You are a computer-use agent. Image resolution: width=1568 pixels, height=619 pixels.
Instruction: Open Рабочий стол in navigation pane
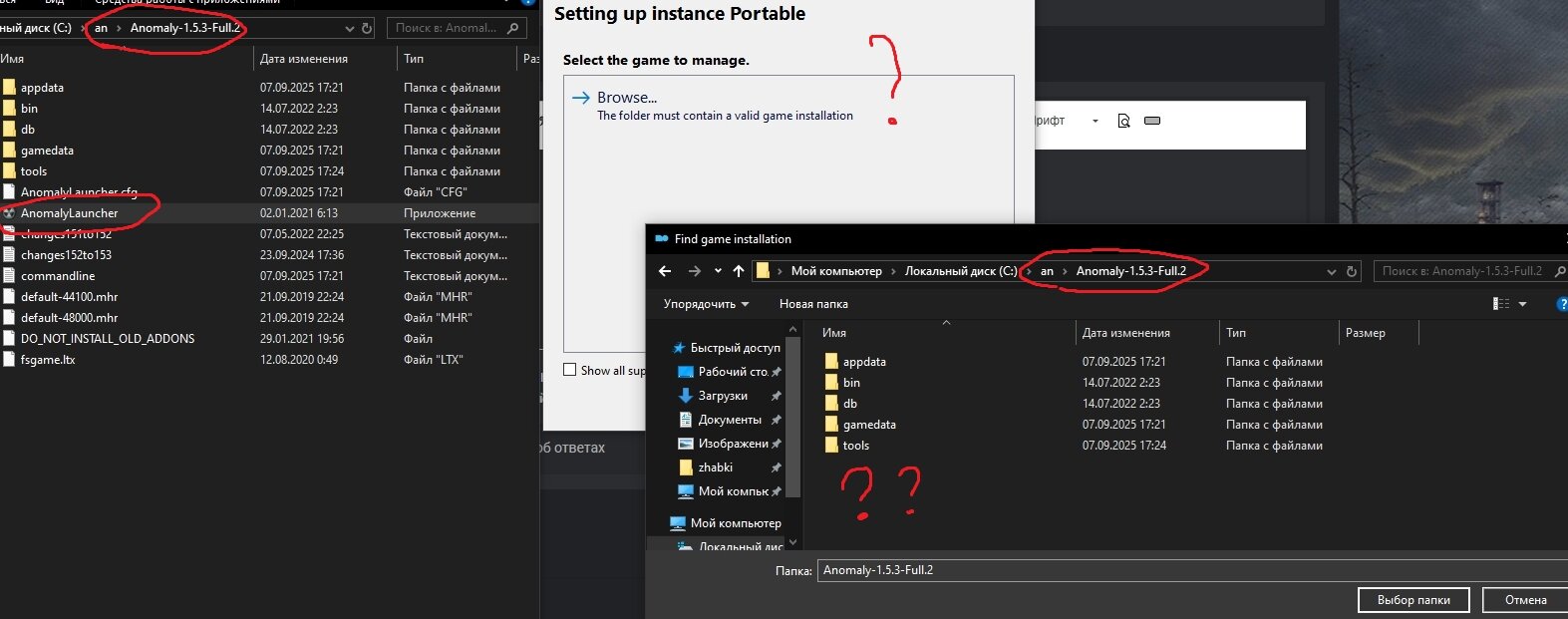pyautogui.click(x=728, y=372)
